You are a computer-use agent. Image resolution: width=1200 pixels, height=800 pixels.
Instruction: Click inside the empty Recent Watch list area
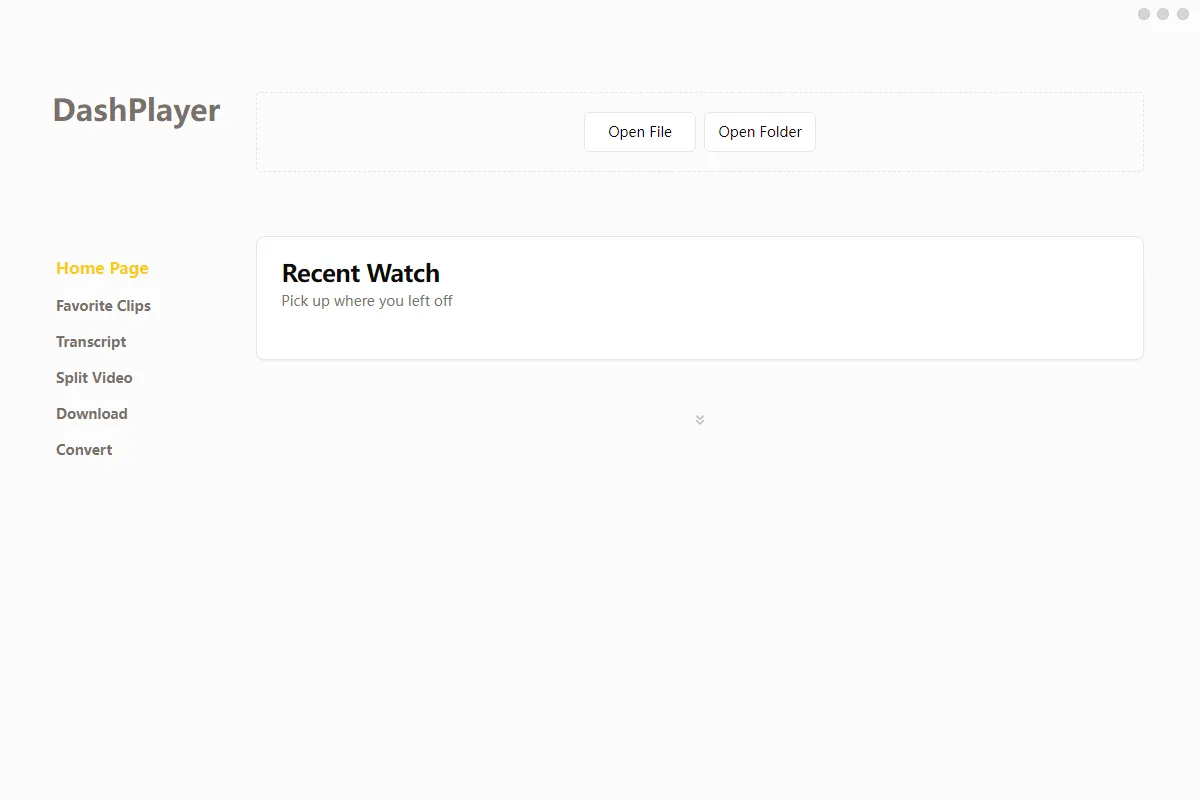[700, 335]
